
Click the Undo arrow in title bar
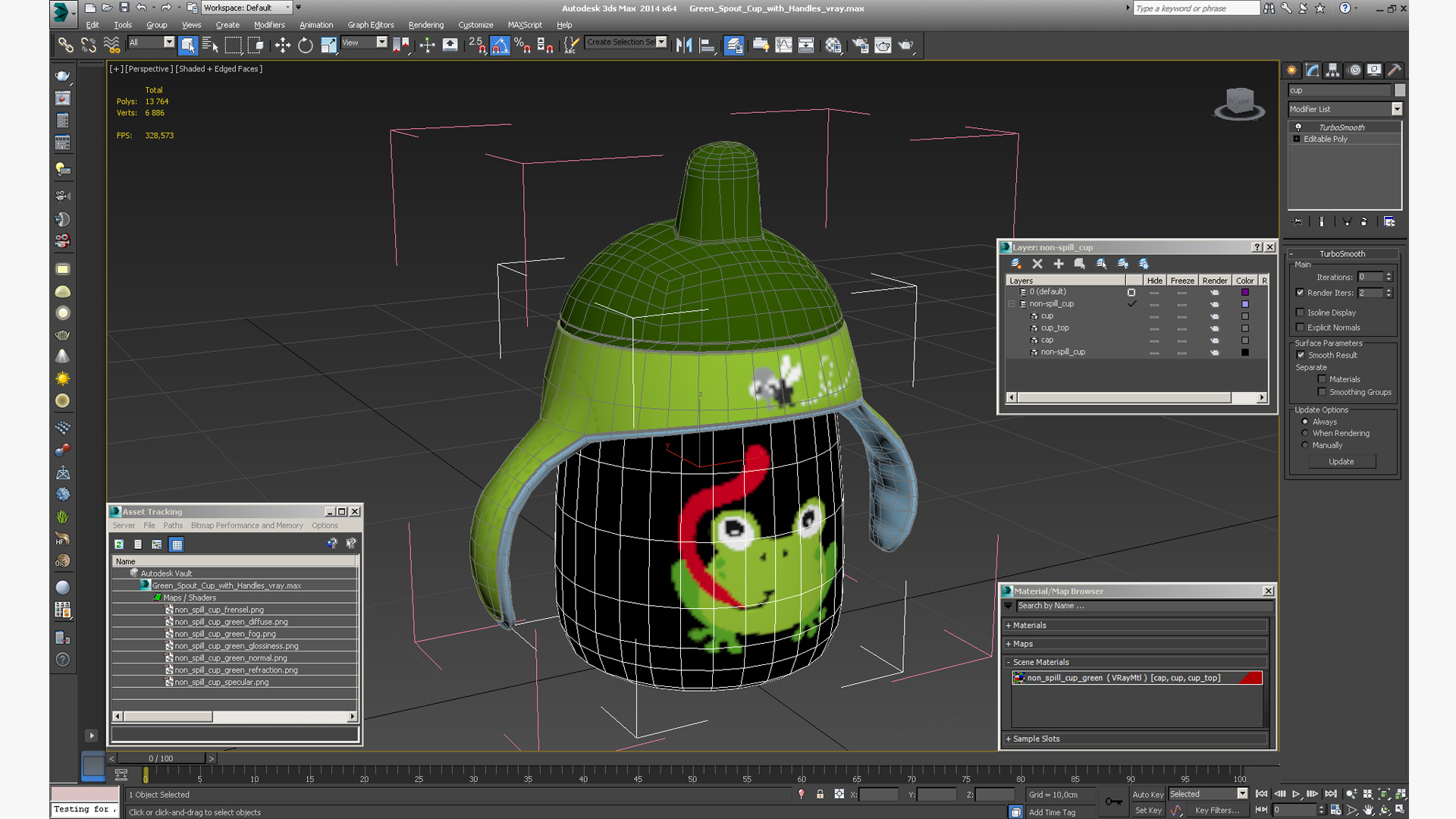tap(141, 8)
